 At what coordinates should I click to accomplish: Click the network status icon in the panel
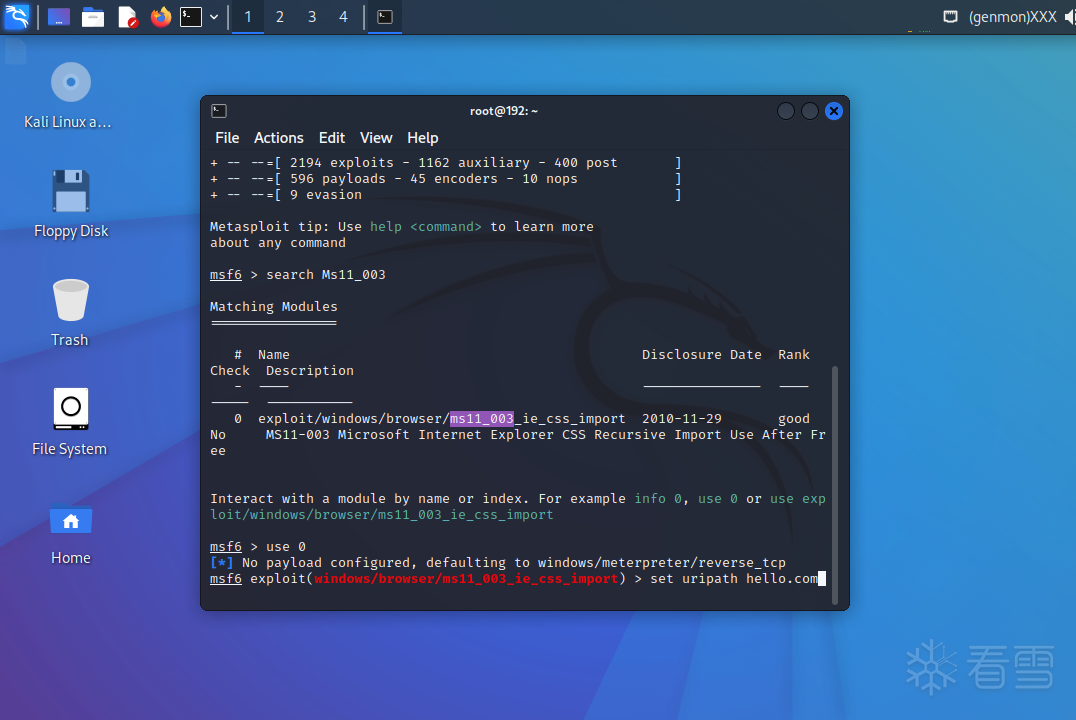click(x=950, y=16)
